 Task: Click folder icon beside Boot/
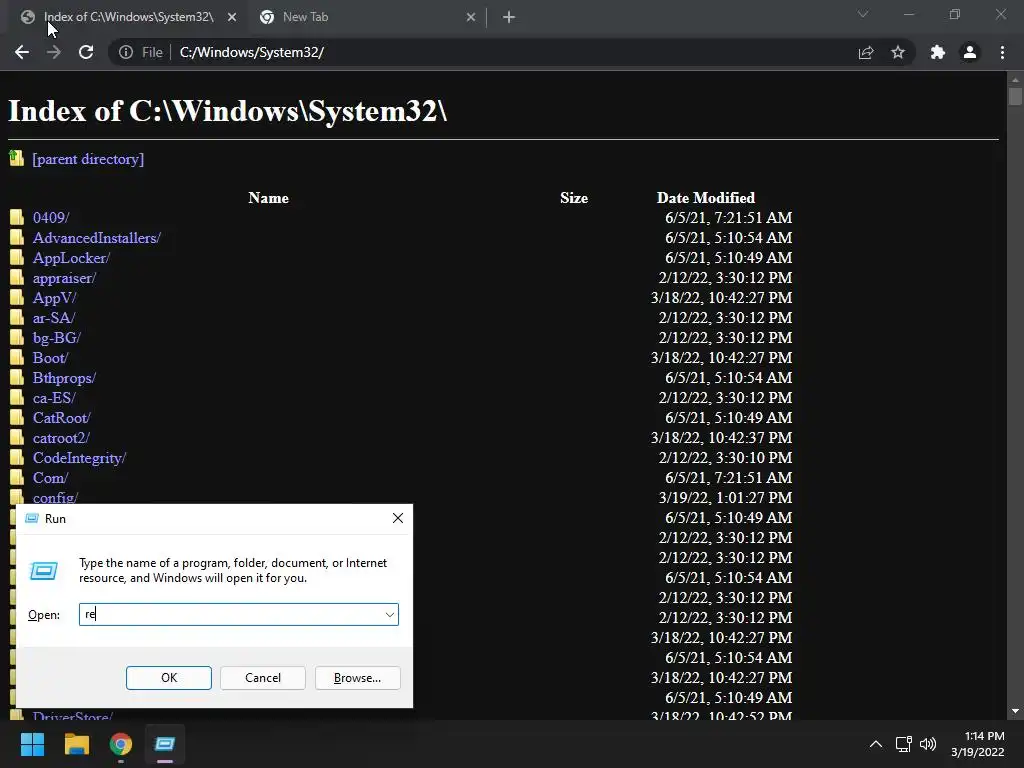click(17, 357)
